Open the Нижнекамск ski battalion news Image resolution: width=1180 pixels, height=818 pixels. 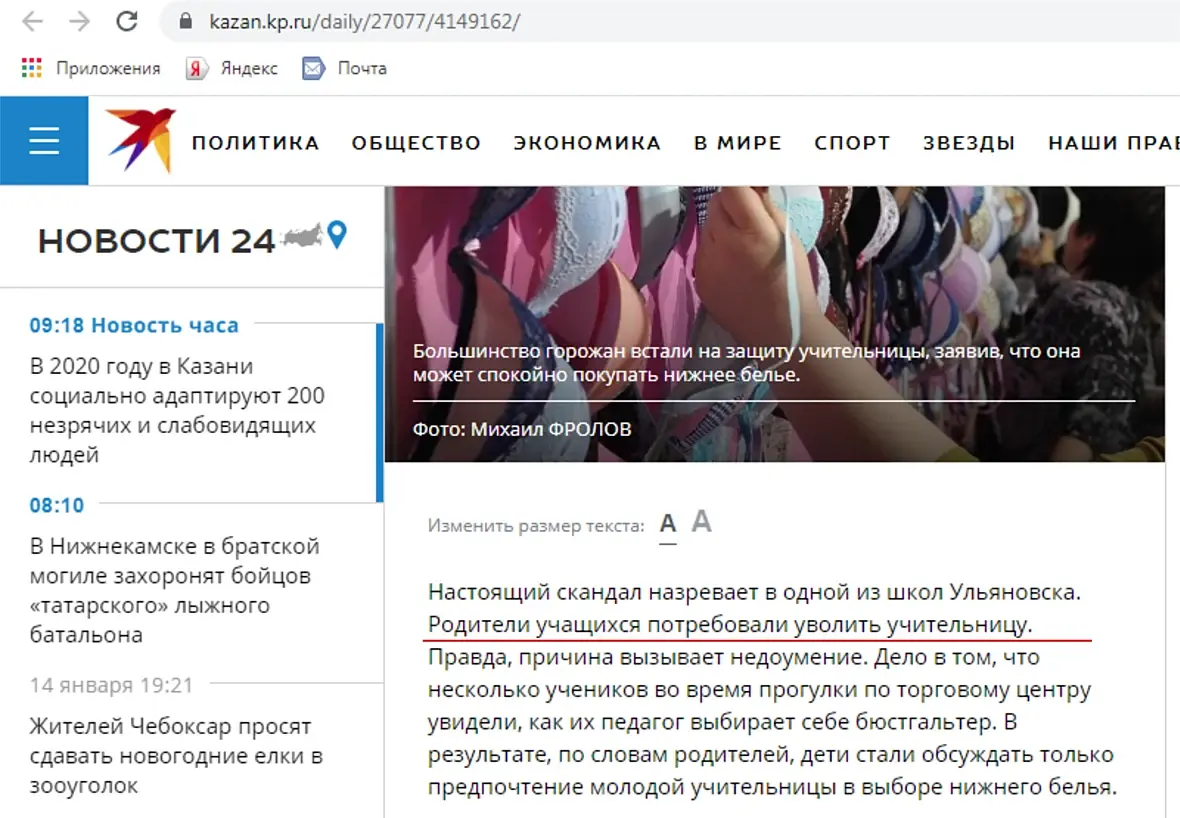pos(175,590)
